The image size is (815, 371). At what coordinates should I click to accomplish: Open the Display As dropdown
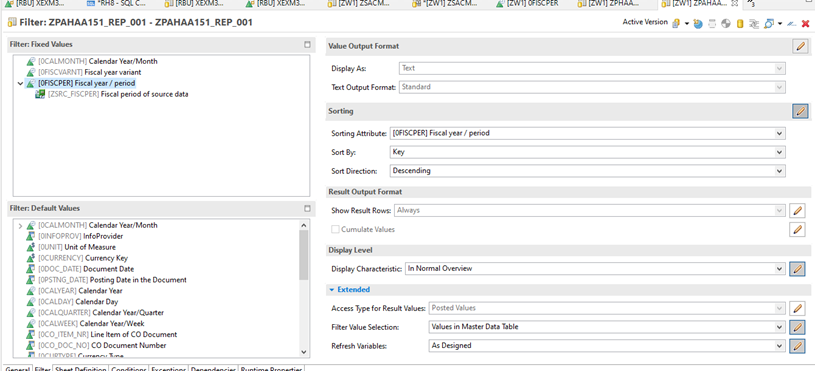(592, 68)
